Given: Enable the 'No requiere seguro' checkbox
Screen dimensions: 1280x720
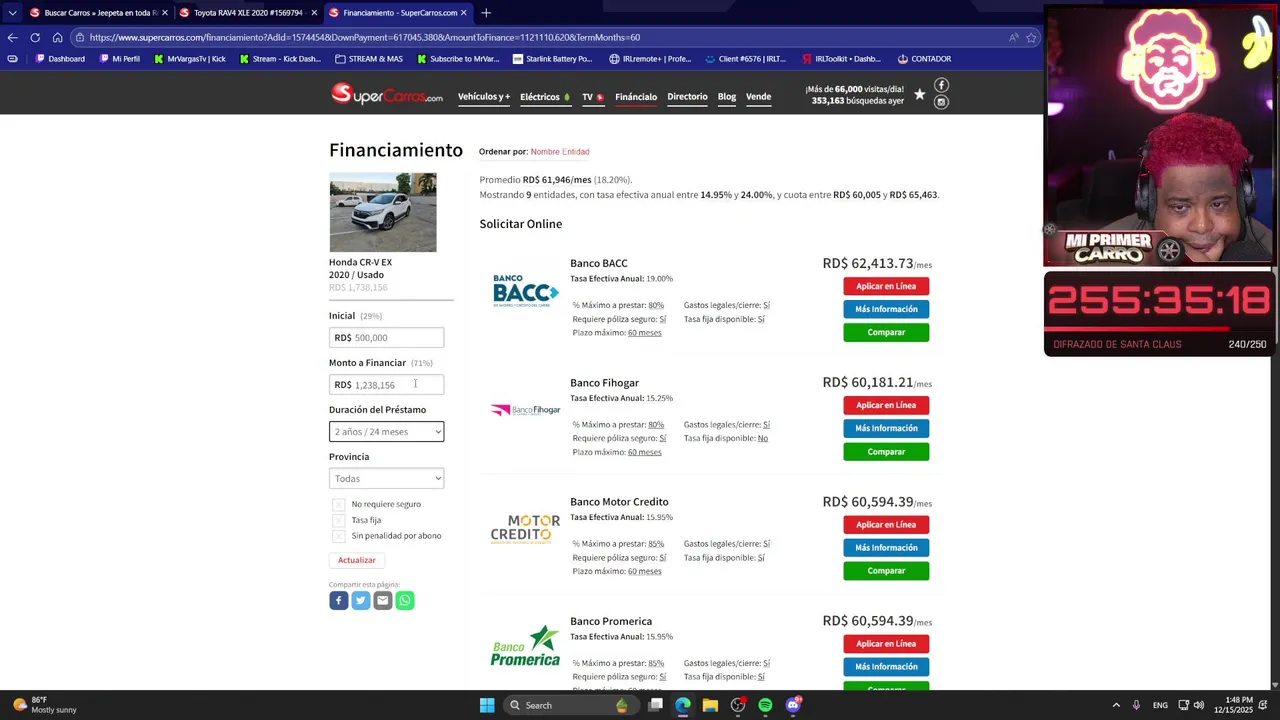Looking at the screenshot, I should (338, 504).
